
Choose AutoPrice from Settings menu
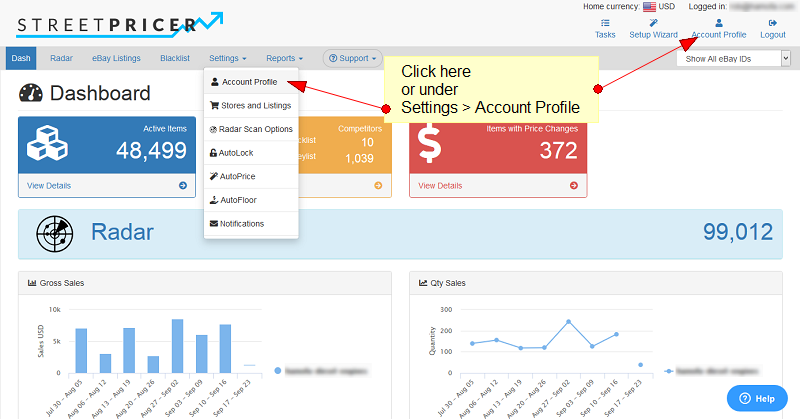[238, 176]
